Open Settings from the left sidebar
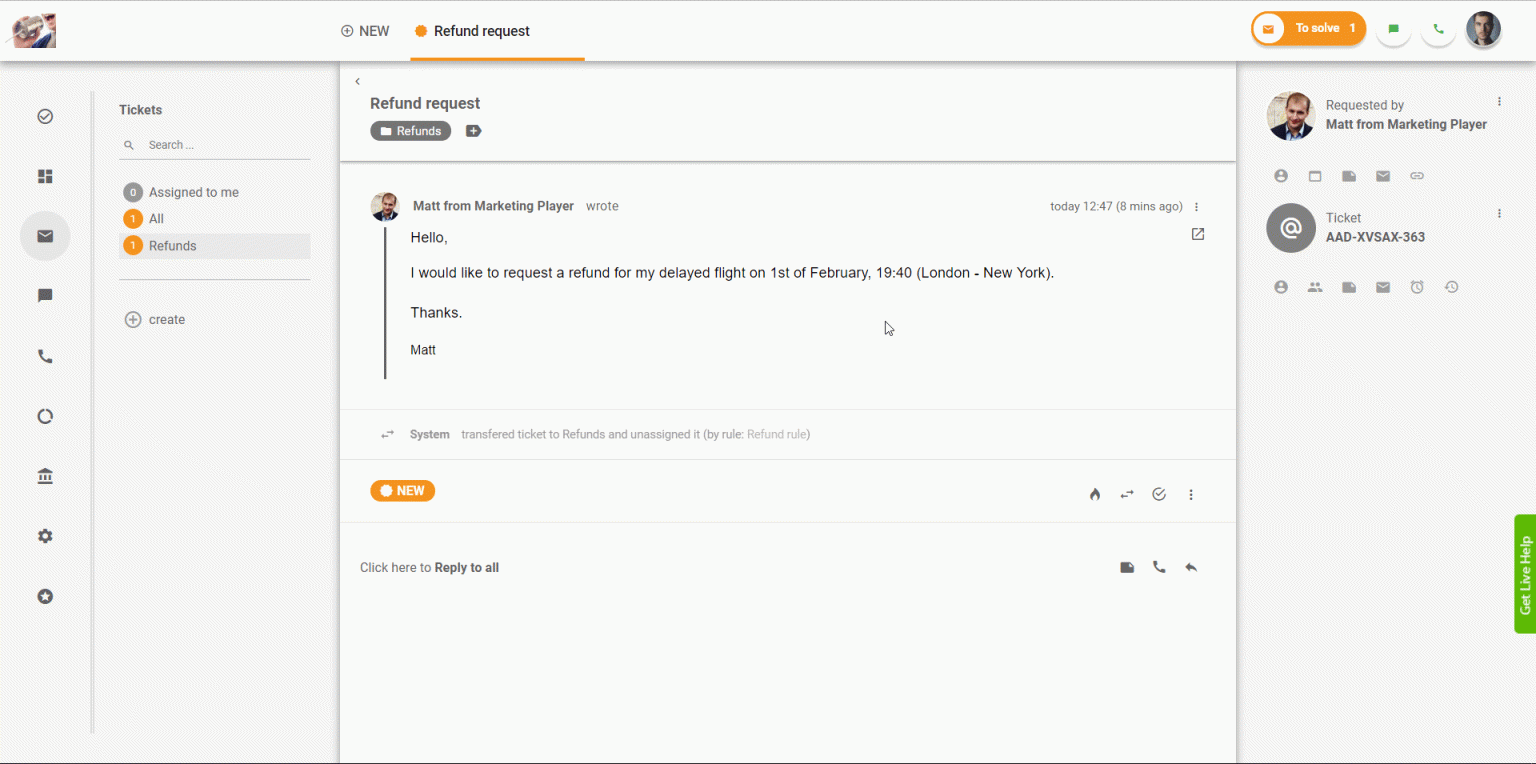 (45, 535)
